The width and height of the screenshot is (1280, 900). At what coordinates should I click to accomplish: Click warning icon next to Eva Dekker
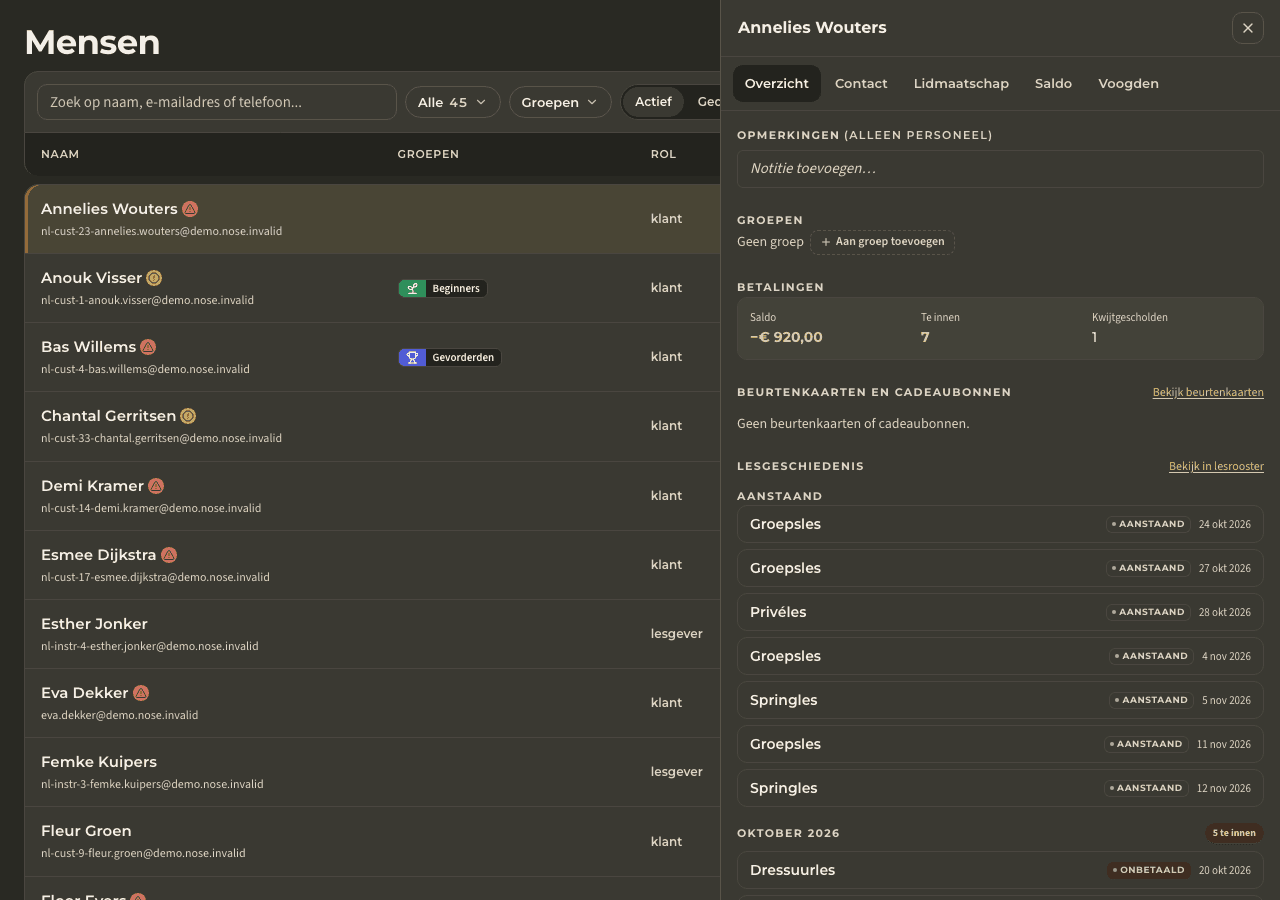coord(141,693)
